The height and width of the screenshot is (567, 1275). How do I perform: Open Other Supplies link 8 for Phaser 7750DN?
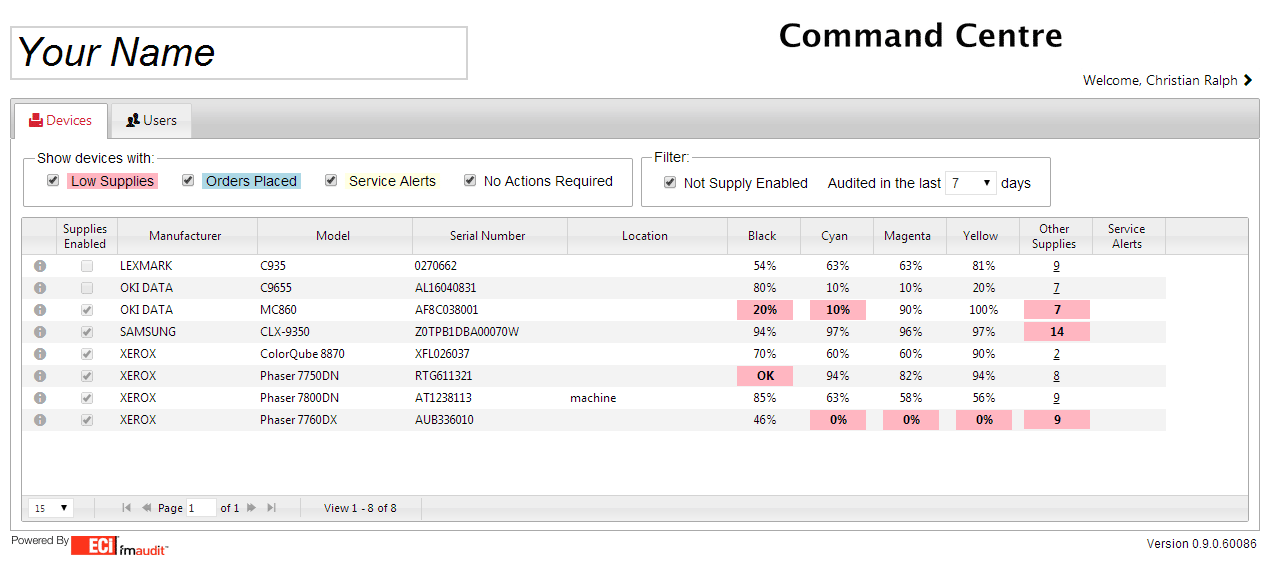(x=1056, y=376)
